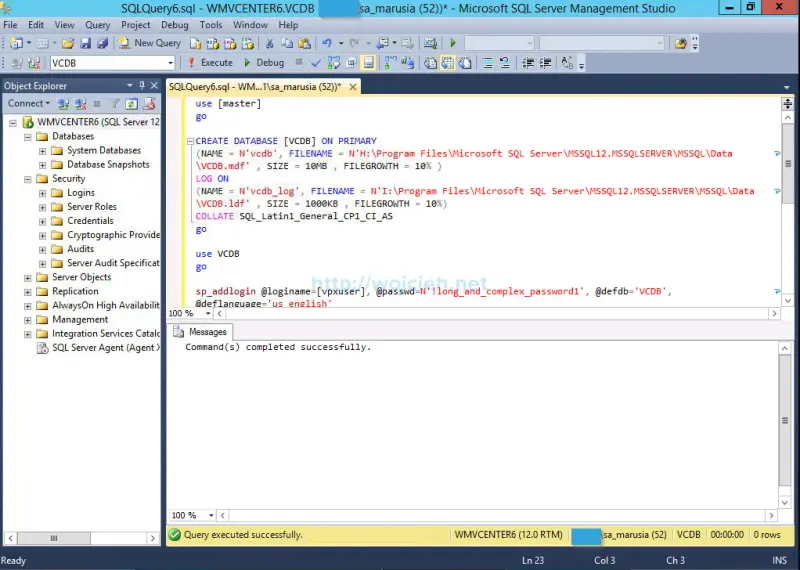
Task: Click the Filter funnel icon in Object Explorer
Action: [114, 104]
